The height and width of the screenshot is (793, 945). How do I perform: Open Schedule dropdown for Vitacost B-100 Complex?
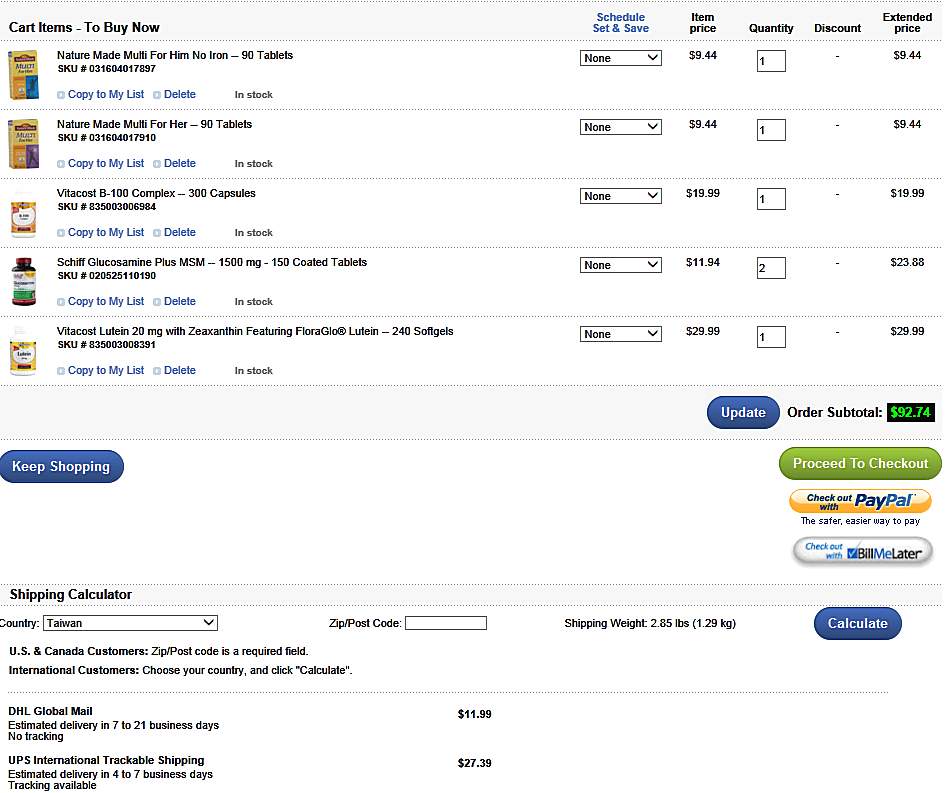point(621,196)
